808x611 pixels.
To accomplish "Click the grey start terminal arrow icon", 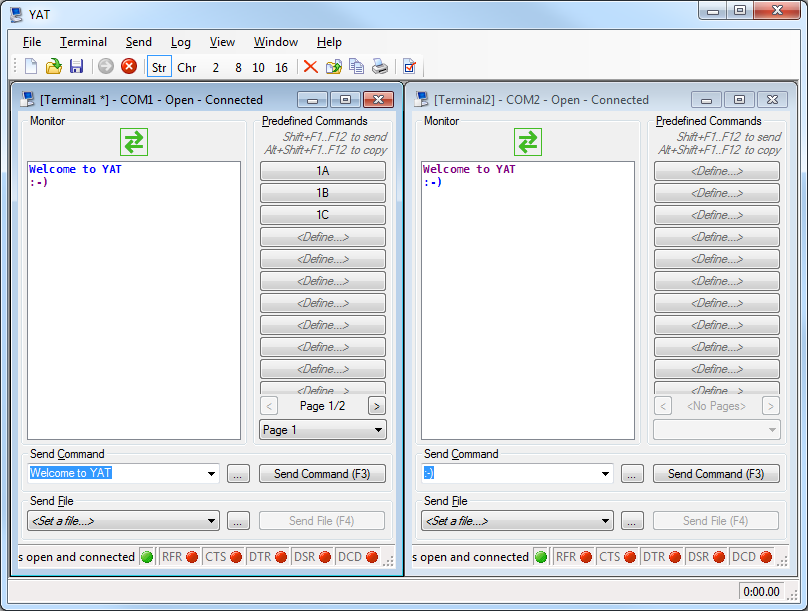I will [x=106, y=66].
